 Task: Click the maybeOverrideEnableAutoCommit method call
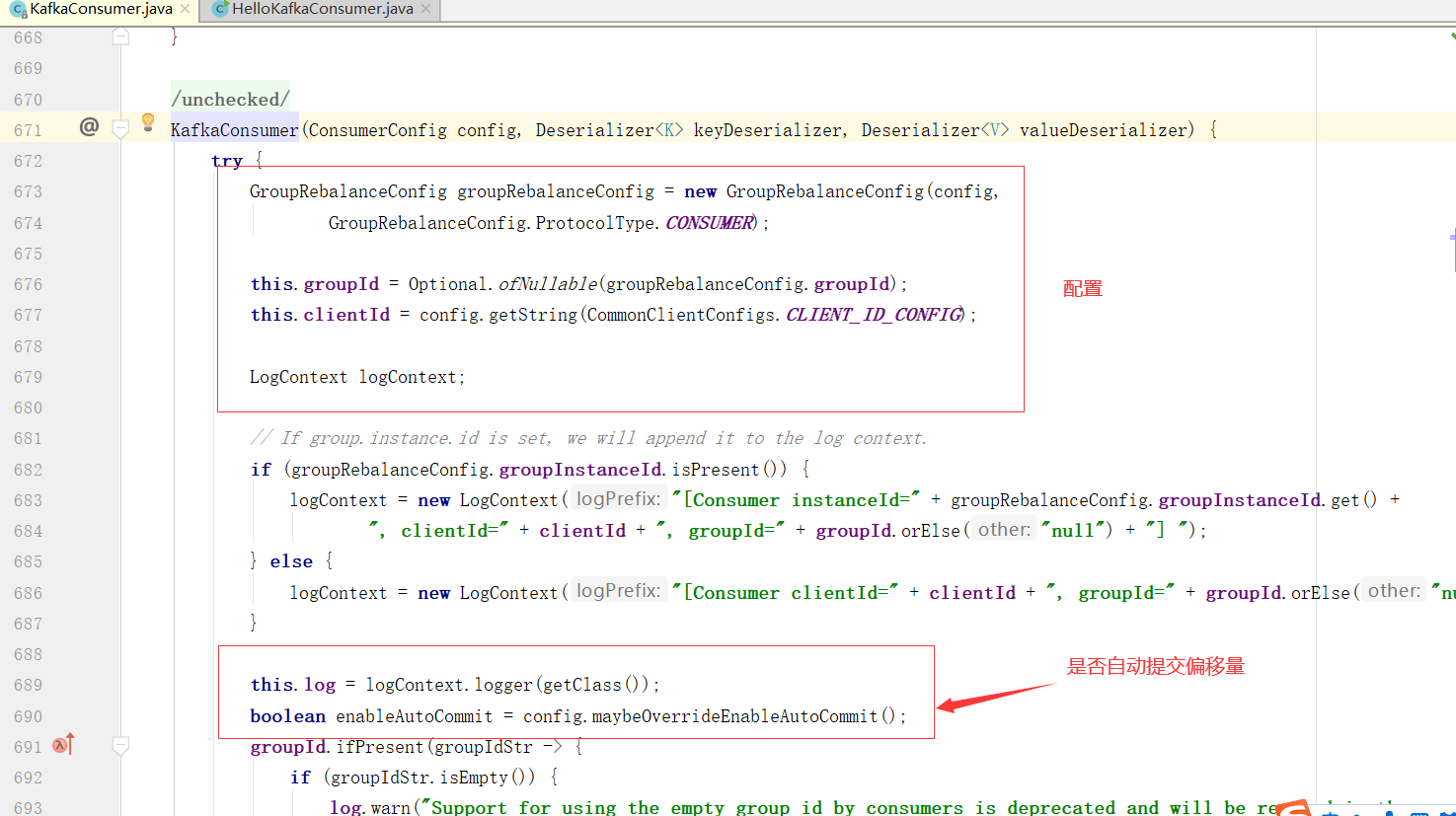(x=735, y=716)
